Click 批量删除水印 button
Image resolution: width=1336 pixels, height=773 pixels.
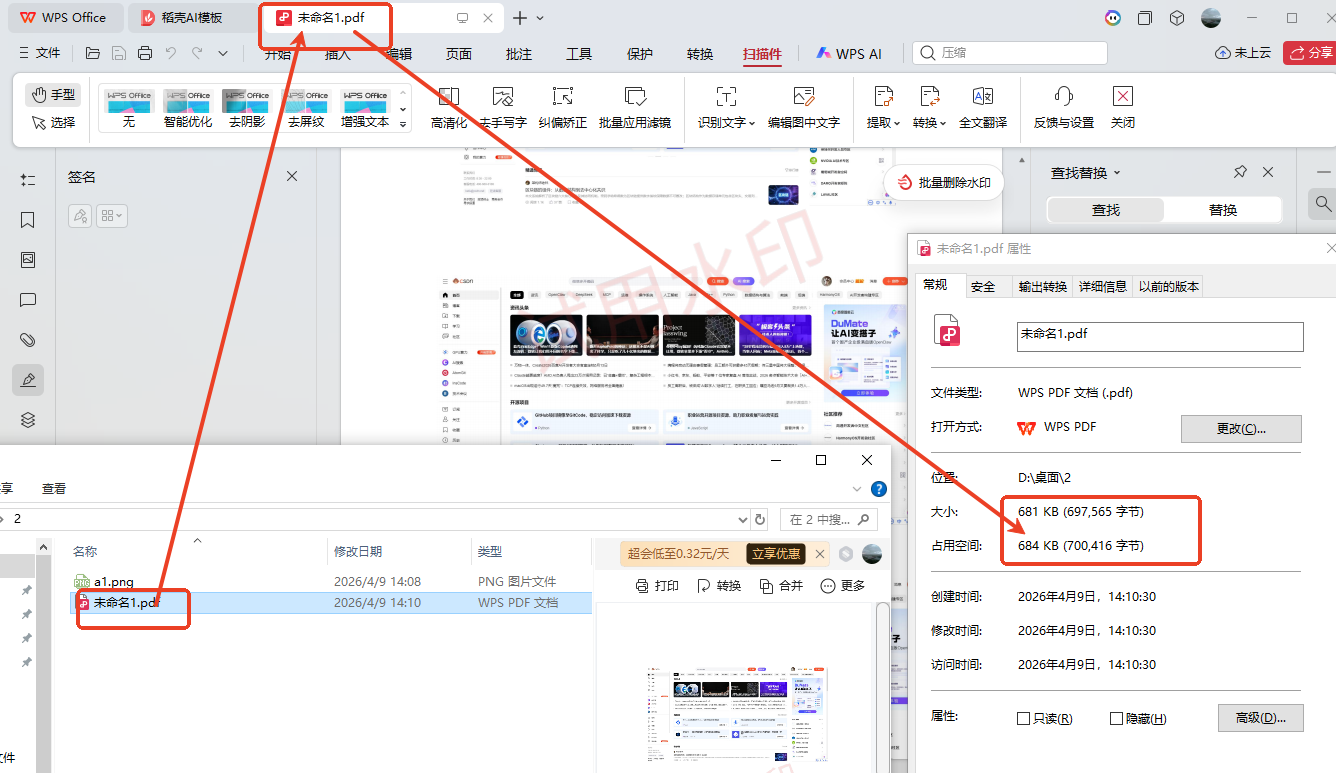click(x=944, y=183)
